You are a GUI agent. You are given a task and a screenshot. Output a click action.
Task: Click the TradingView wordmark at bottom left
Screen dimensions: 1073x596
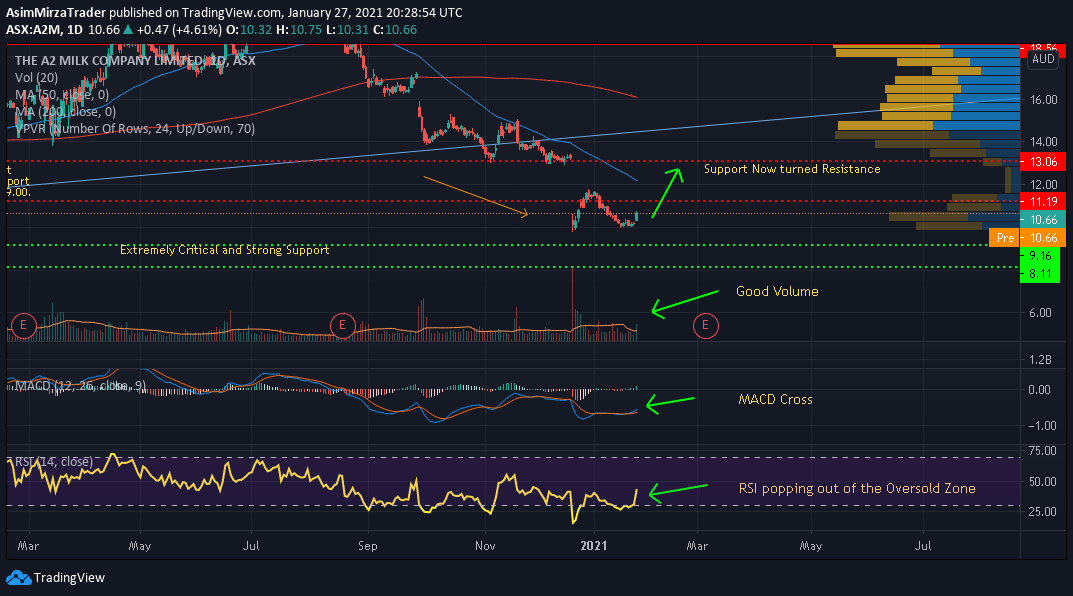(x=69, y=578)
